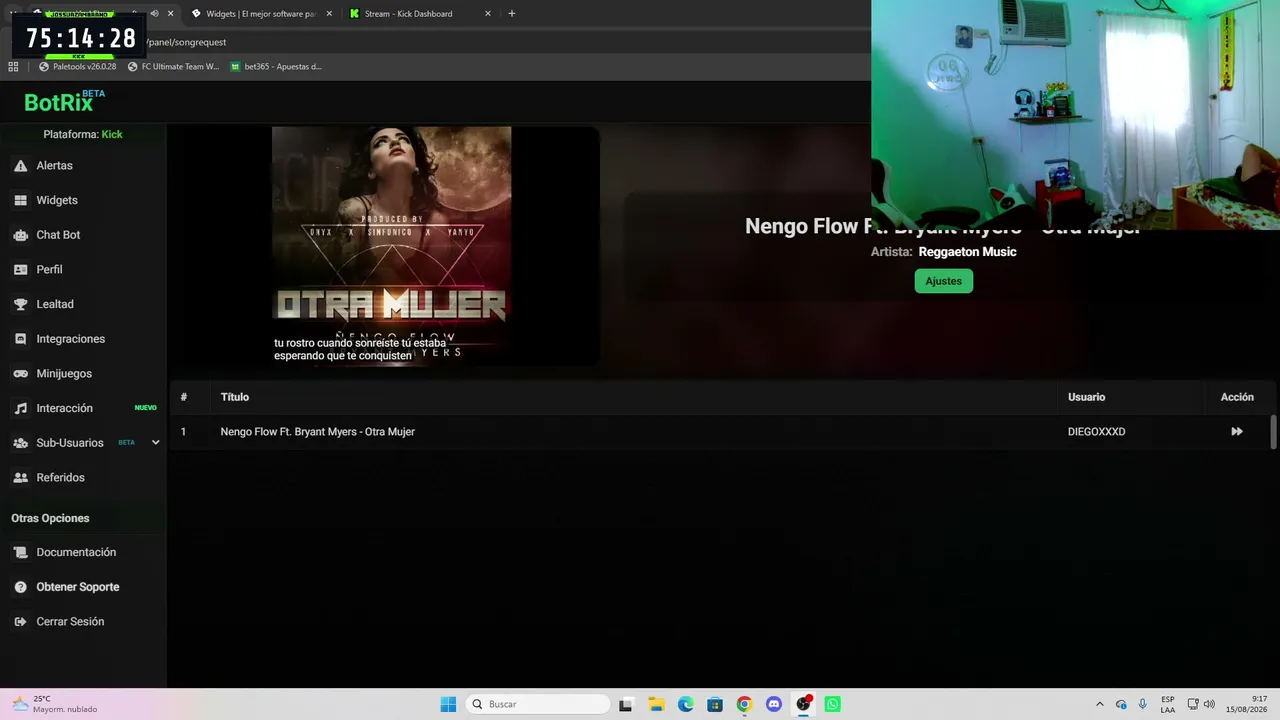Click the Reggaeton Music artist name
This screenshot has height=720, width=1280.
[967, 252]
